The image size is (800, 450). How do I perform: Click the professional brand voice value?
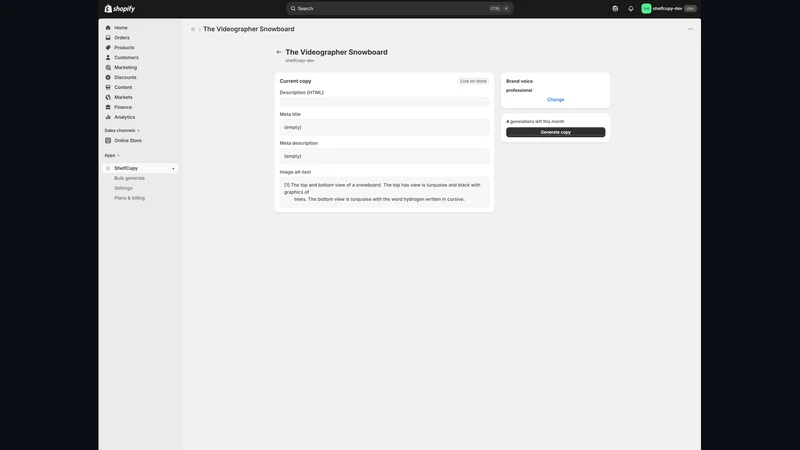(x=519, y=90)
